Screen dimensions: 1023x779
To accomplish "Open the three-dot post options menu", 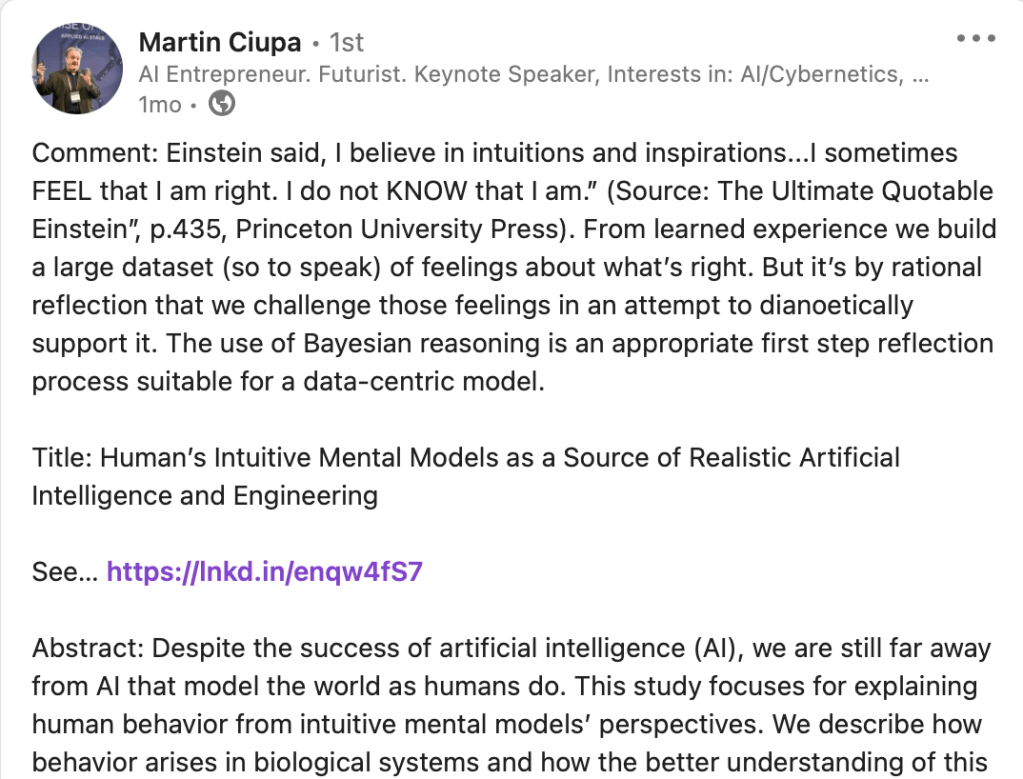I will pyautogui.click(x=976, y=39).
